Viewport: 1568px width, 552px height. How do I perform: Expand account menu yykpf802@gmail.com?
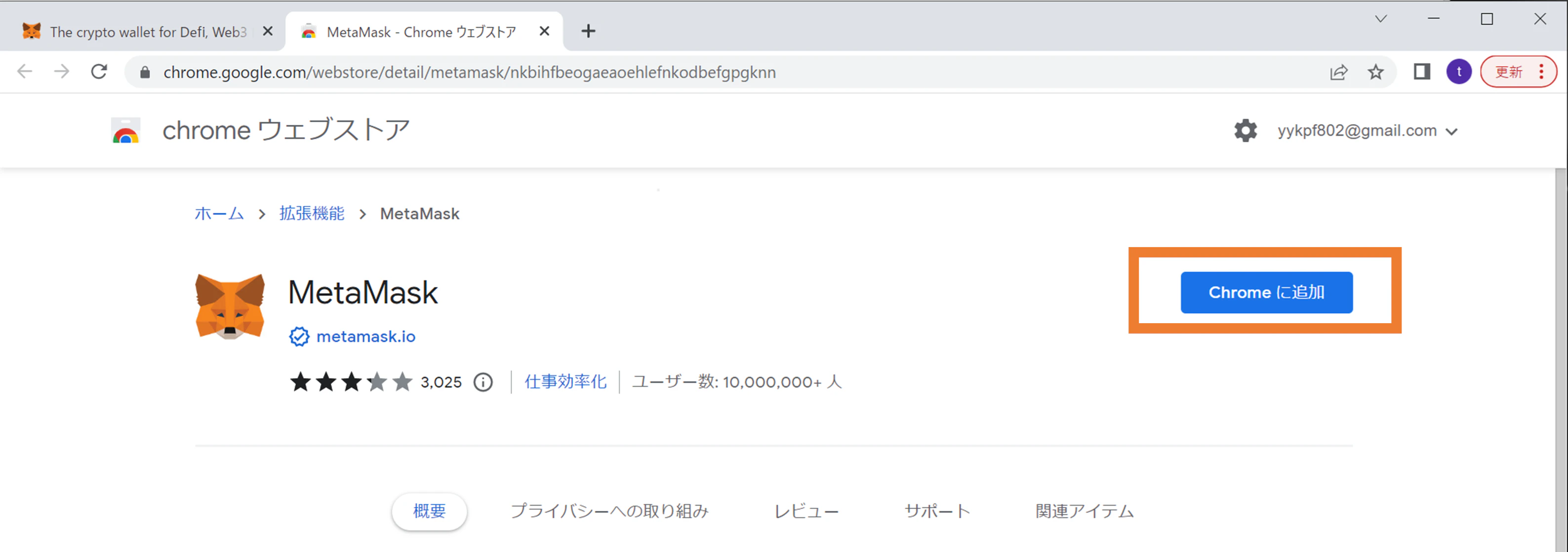pos(1367,131)
